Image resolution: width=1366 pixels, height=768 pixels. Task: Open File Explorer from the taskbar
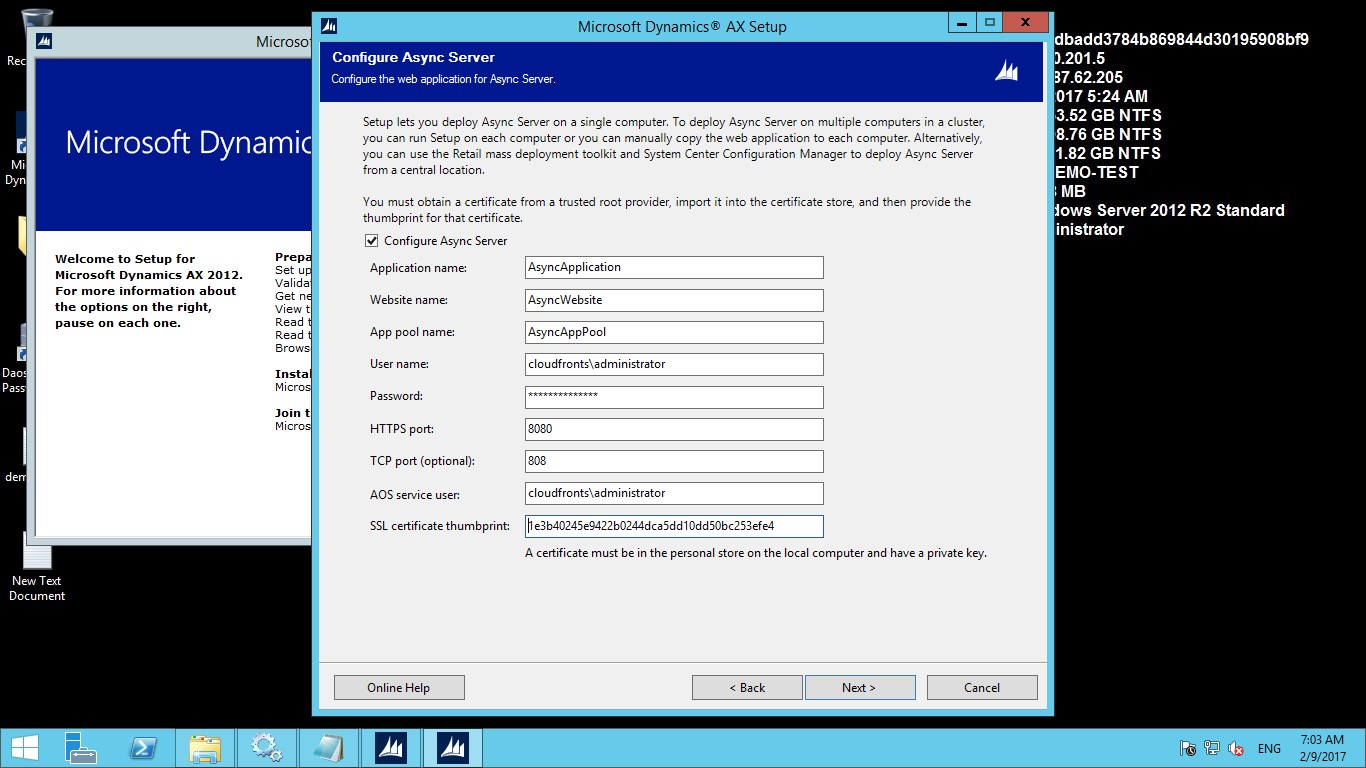click(205, 748)
